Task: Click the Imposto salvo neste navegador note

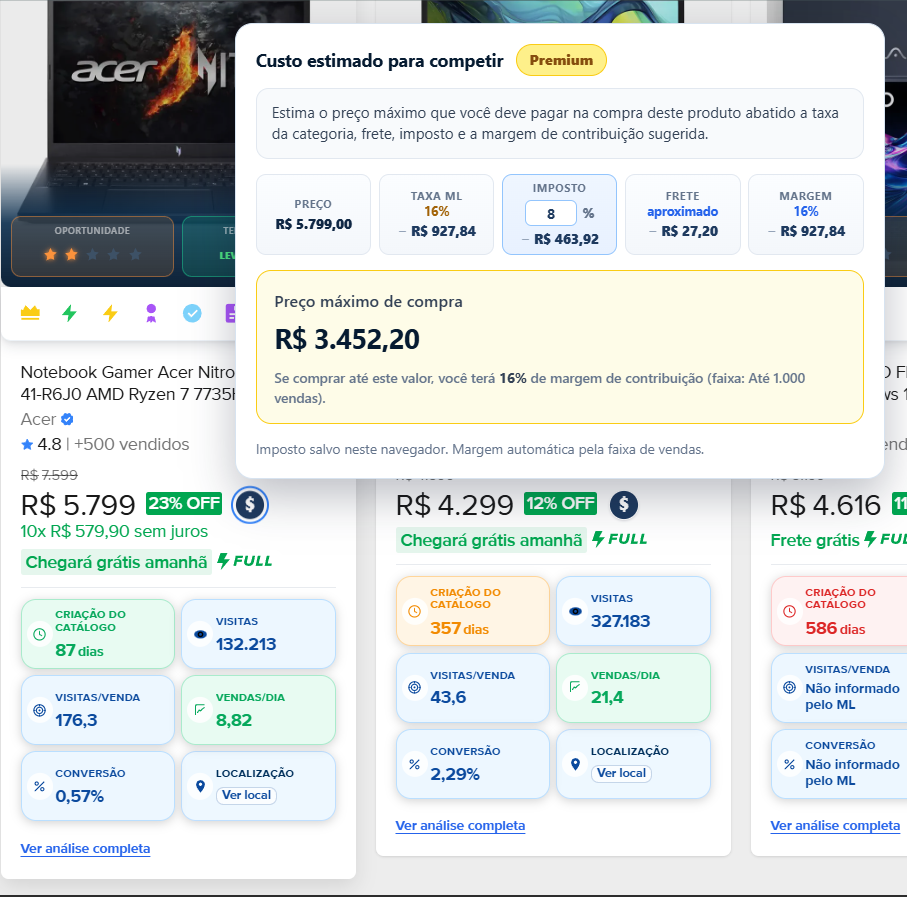Action: coord(480,449)
